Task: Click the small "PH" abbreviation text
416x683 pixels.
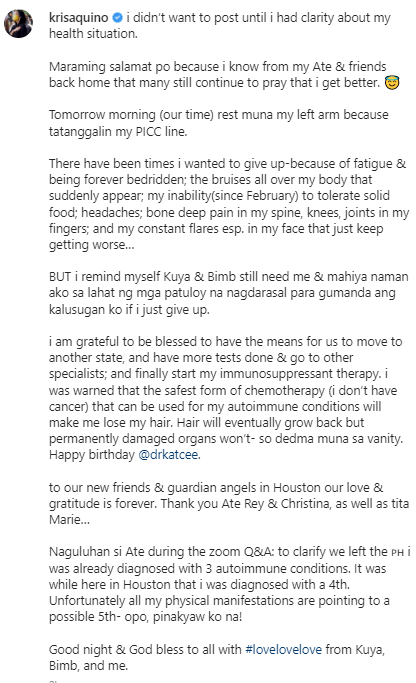Action: pos(397,553)
